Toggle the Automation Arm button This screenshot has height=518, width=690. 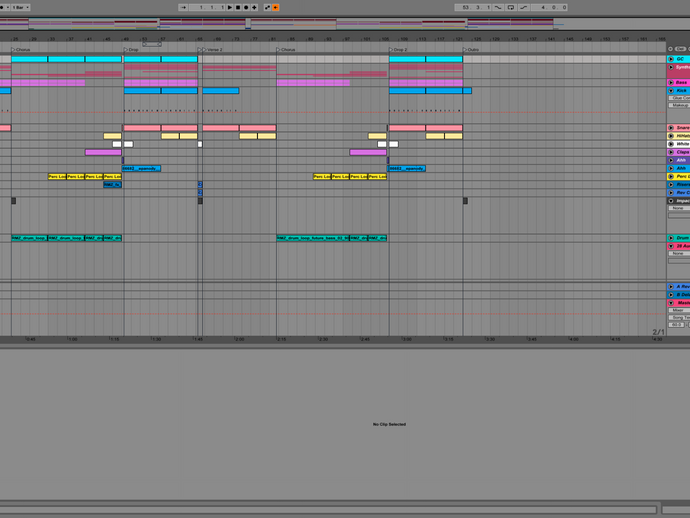pos(267,7)
